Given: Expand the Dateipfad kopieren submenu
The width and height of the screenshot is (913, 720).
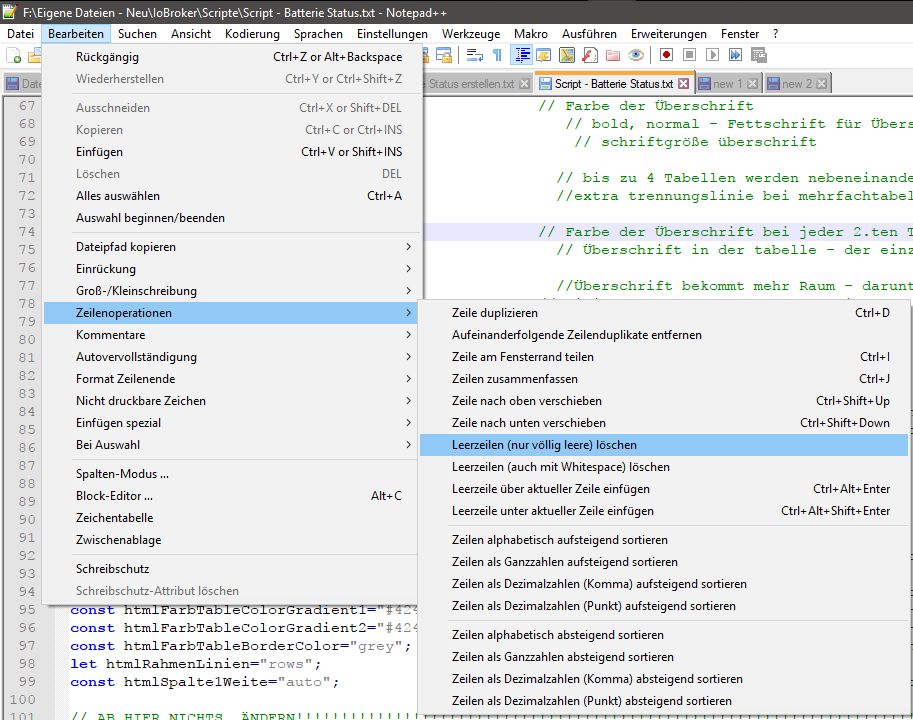Looking at the screenshot, I should 231,247.
